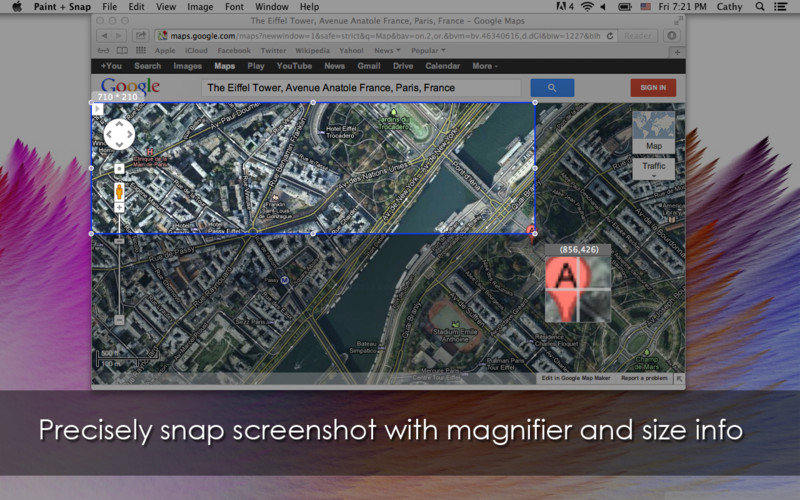Show Top Sites grid icon

click(x=141, y=51)
